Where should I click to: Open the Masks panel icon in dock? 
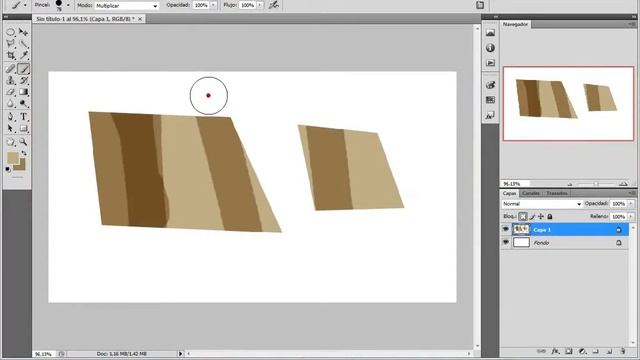click(491, 100)
